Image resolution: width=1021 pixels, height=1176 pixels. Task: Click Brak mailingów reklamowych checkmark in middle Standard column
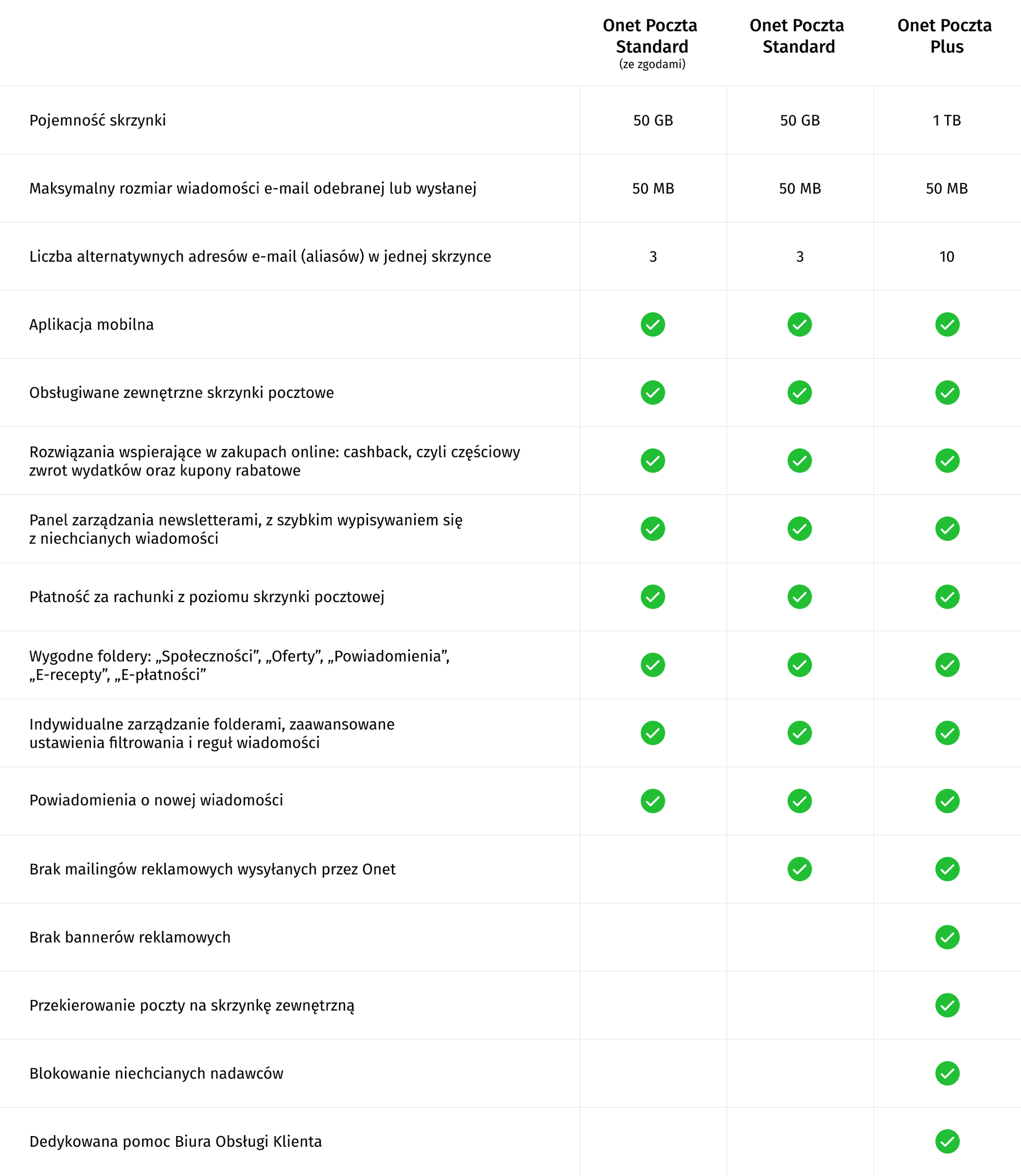pyautogui.click(x=799, y=869)
